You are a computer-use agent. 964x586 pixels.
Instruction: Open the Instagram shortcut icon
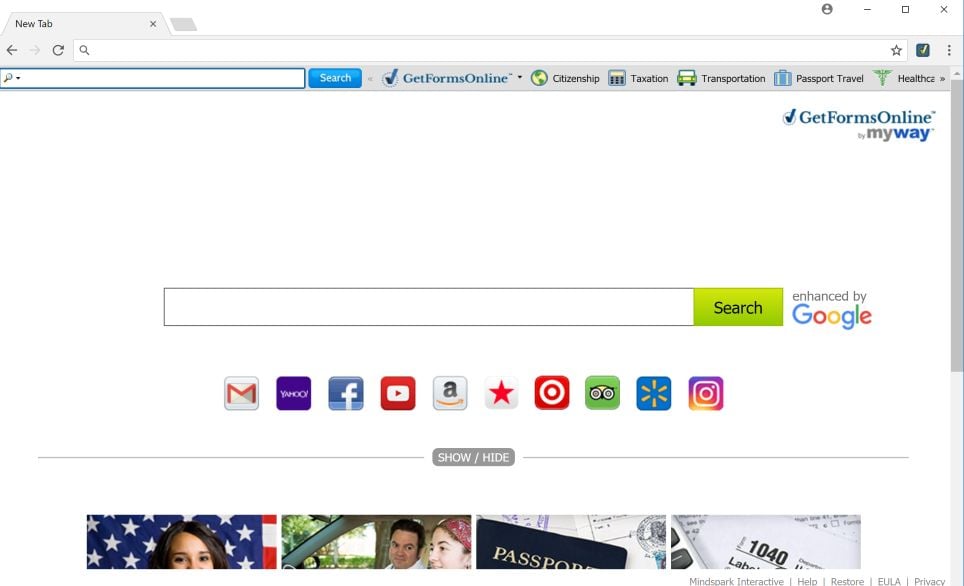pyautogui.click(x=706, y=394)
